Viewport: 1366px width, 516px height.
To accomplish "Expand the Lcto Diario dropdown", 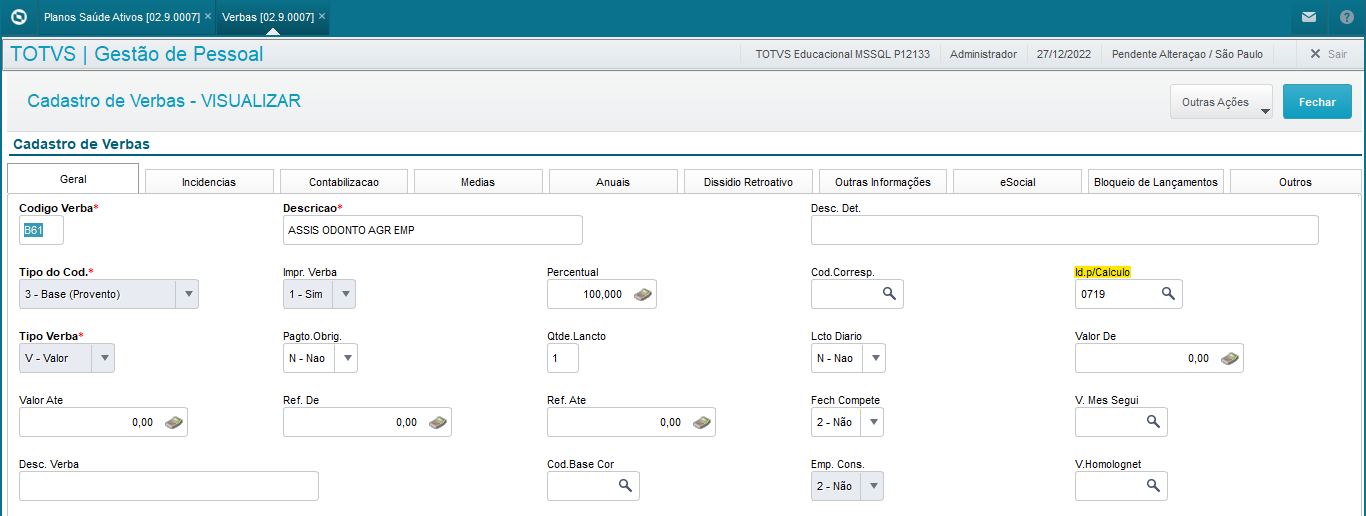I will click(x=874, y=358).
